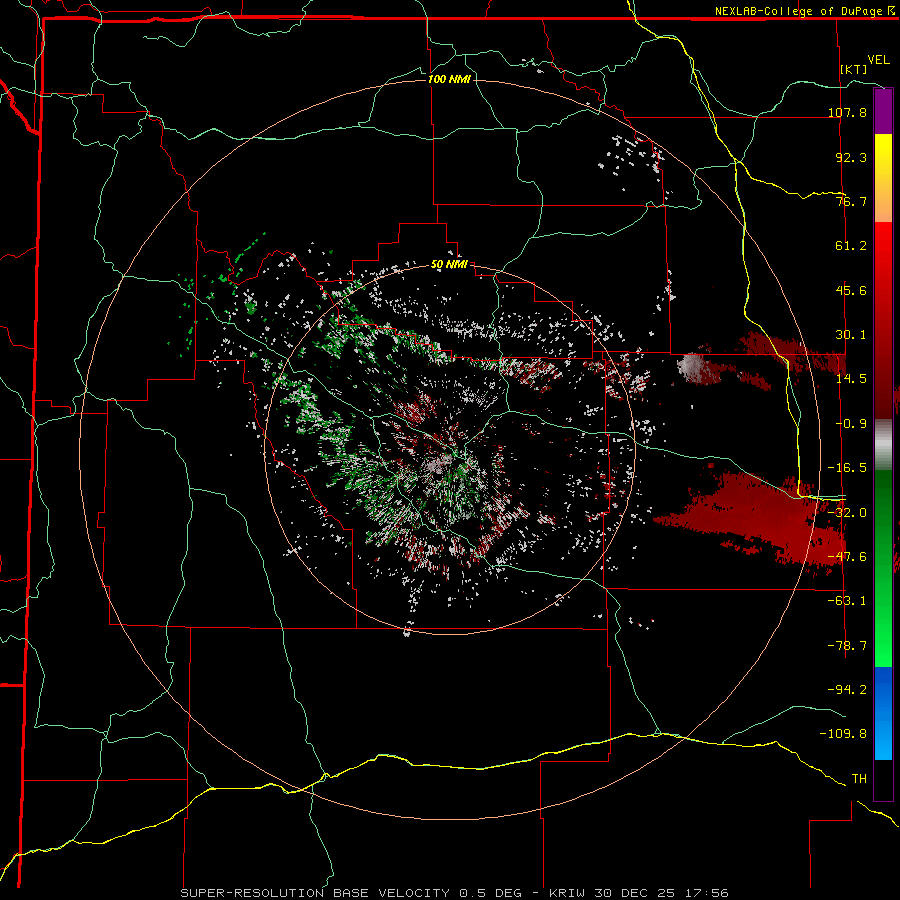
Task: Click the -32.0 velocity scale value
Action: 847,513
